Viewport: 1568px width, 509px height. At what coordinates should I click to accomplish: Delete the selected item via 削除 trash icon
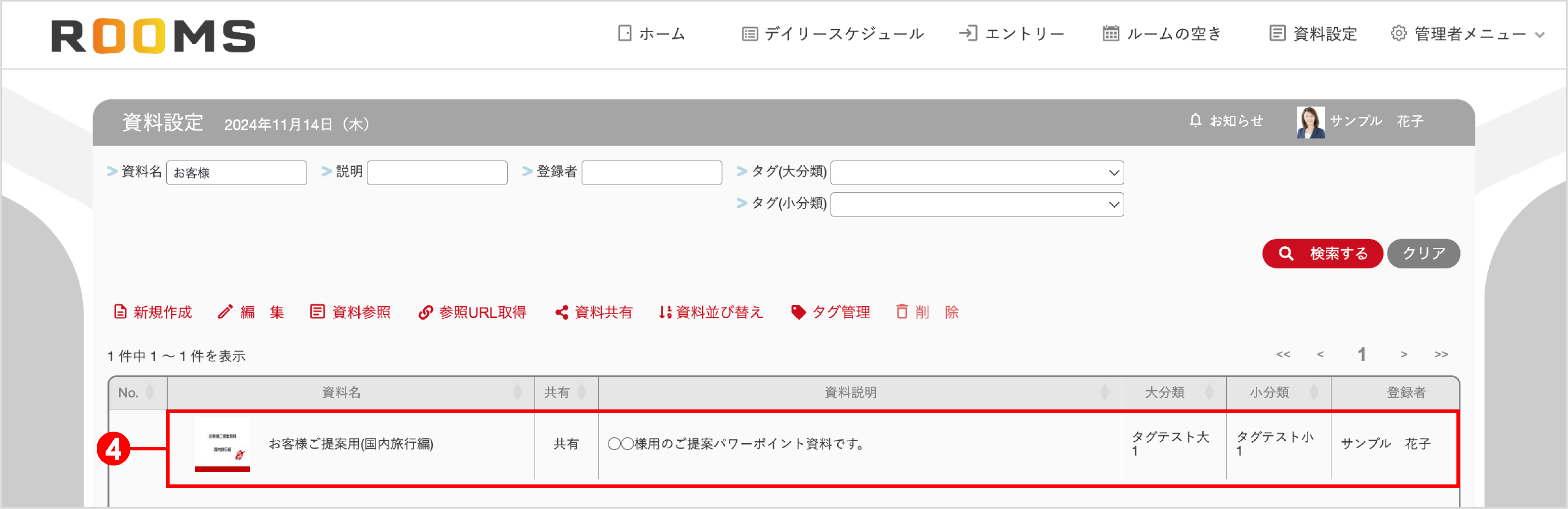(x=902, y=312)
